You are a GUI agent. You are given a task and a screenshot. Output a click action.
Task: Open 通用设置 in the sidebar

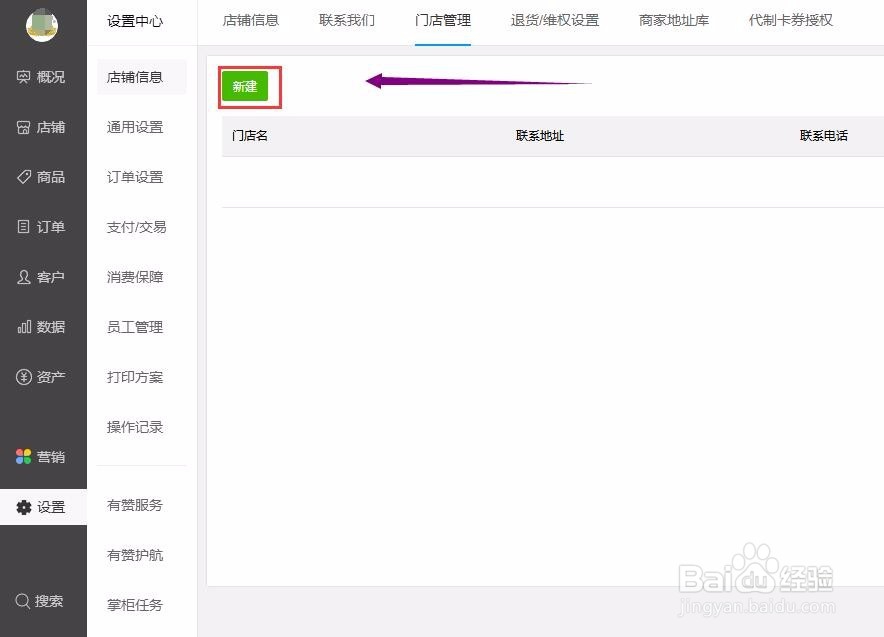(x=135, y=127)
